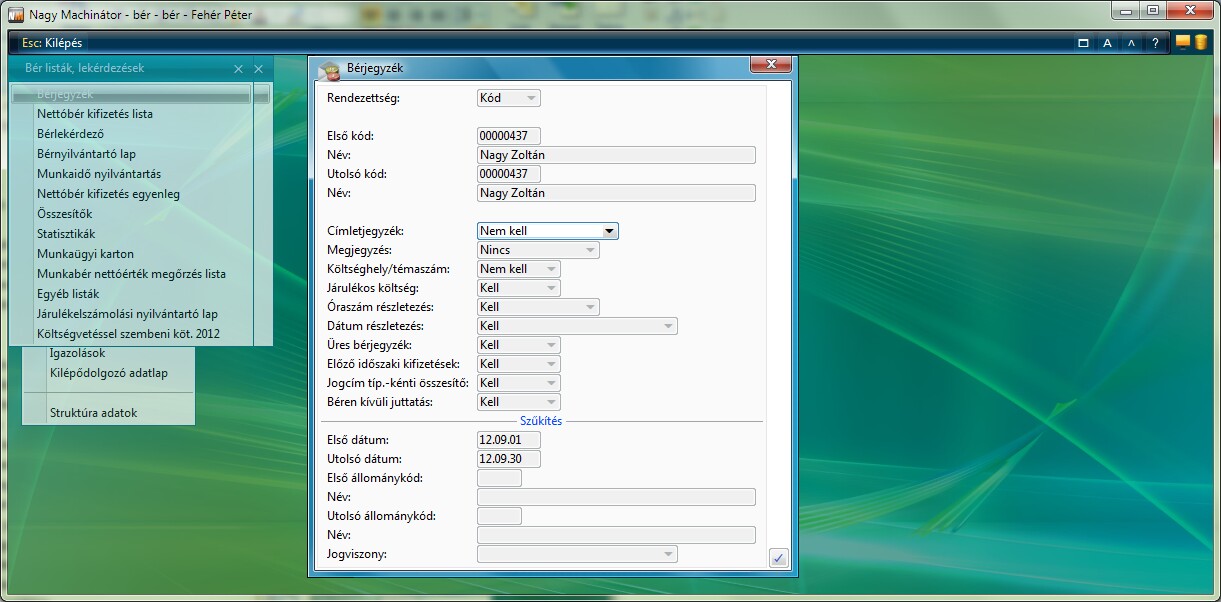Image resolution: width=1221 pixels, height=602 pixels.
Task: Click the 'A' font size icon
Action: (x=1107, y=43)
